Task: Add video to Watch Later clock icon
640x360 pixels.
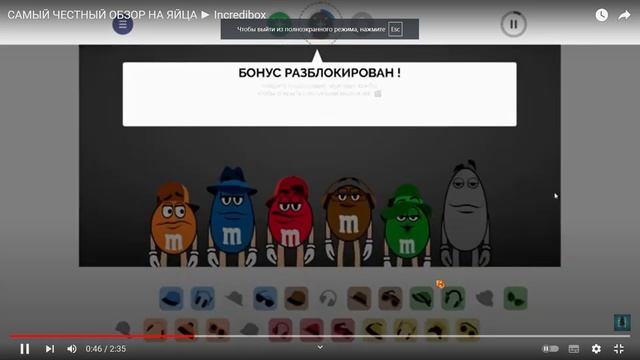Action: coord(602,15)
